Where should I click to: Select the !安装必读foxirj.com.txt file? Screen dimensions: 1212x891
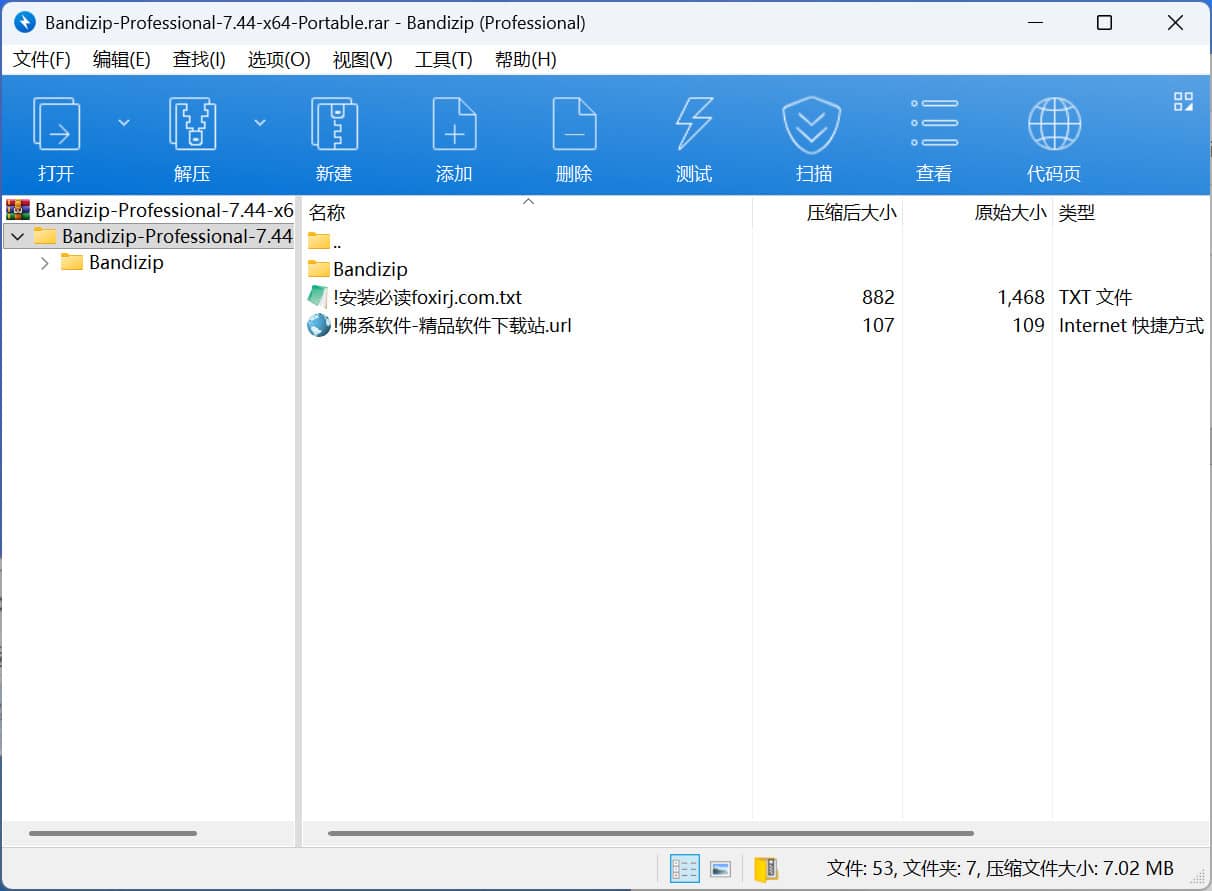coord(428,297)
